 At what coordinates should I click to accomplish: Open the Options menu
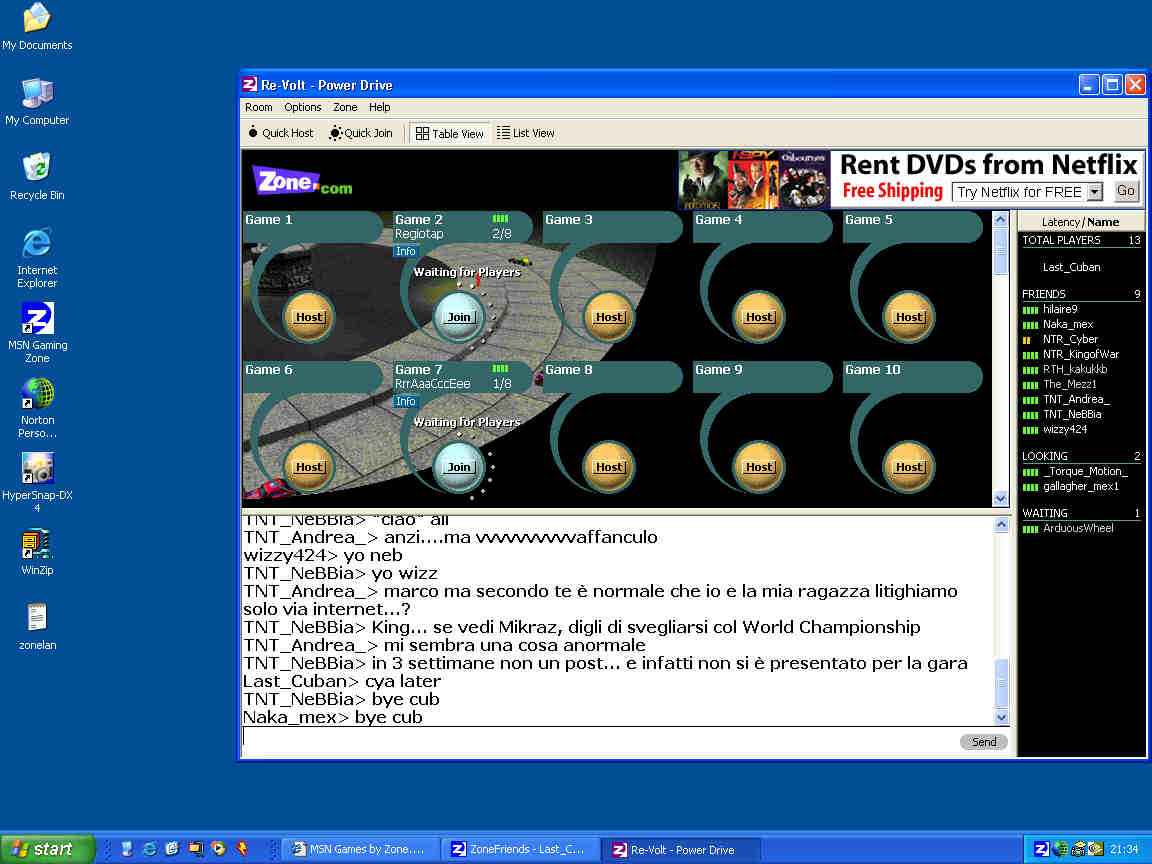point(303,107)
